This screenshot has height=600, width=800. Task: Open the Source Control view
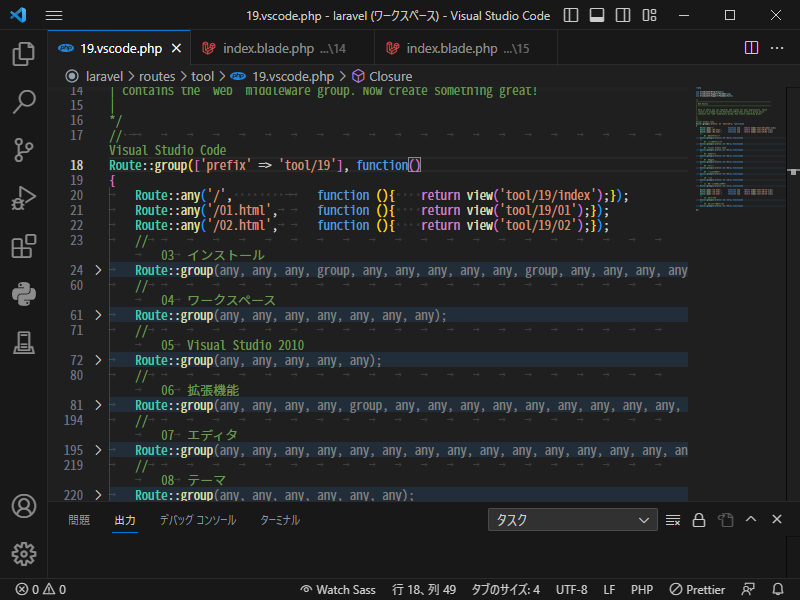pyautogui.click(x=23, y=151)
